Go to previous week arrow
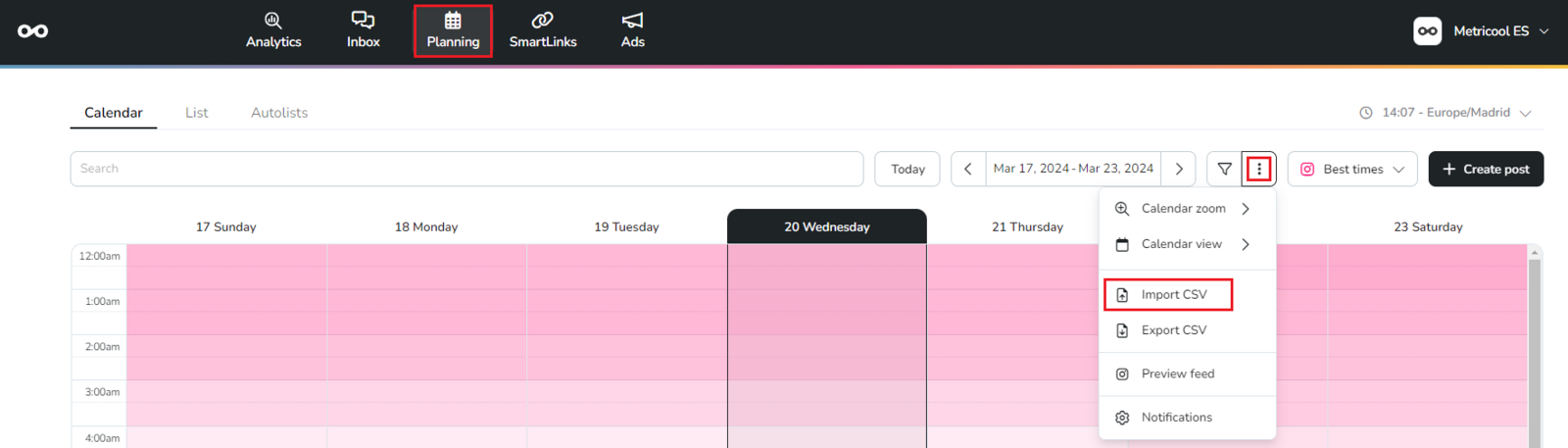 point(968,169)
